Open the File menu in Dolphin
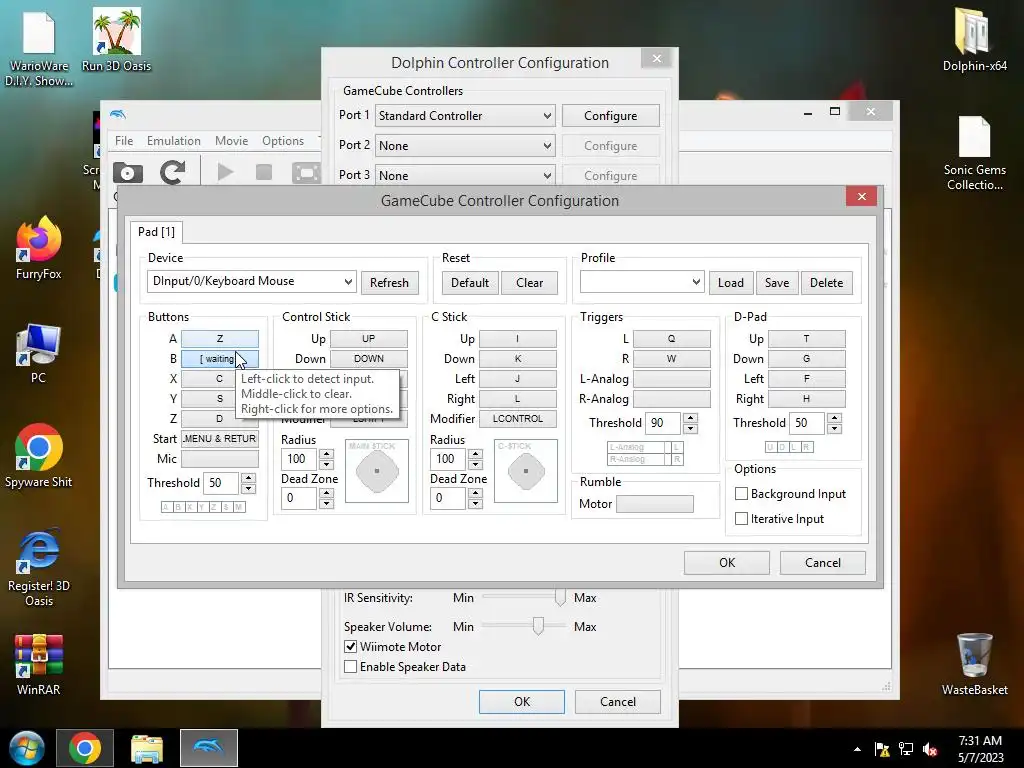Screen dimensions: 1024x768 click(124, 140)
